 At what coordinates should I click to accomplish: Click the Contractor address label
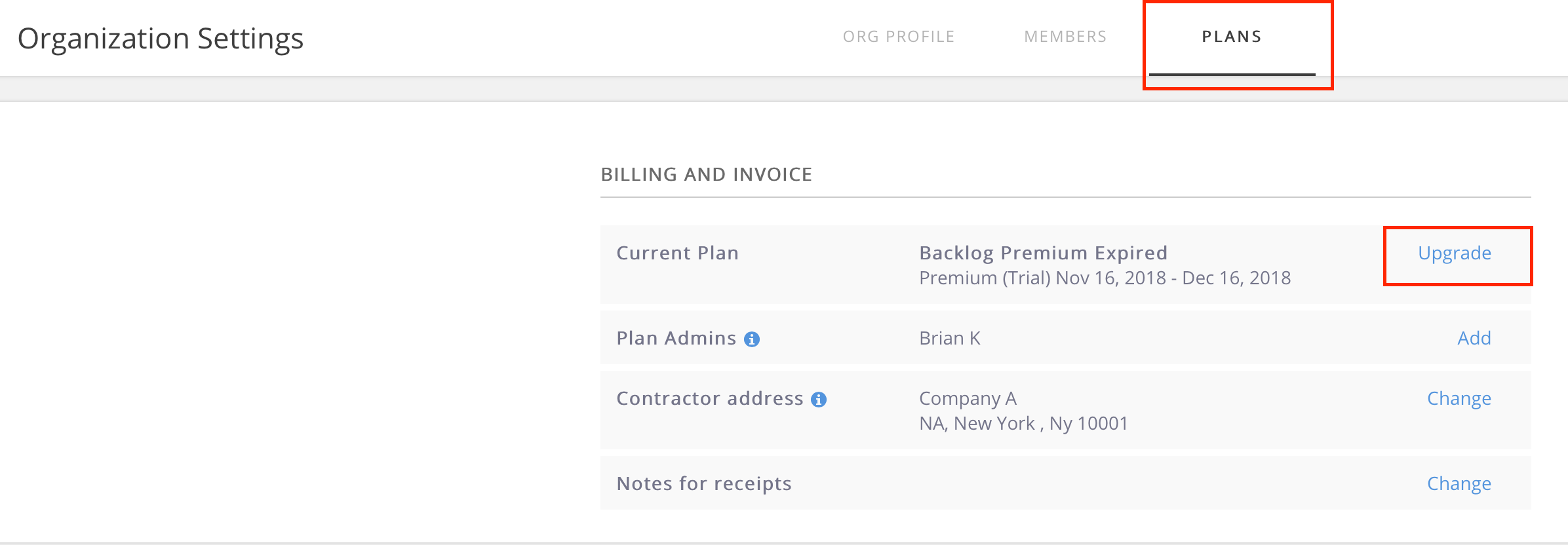point(710,398)
